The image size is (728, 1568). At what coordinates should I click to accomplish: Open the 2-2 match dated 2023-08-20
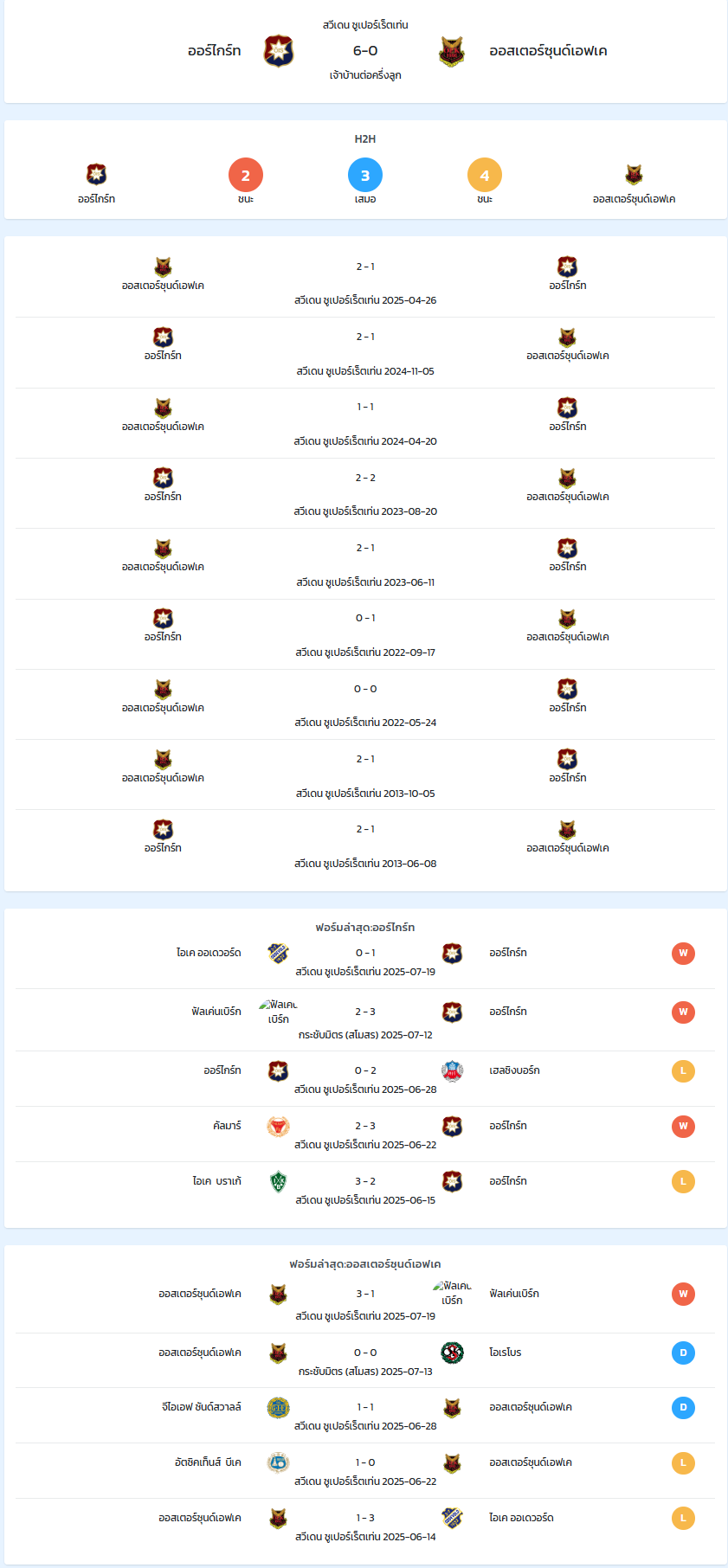click(365, 493)
